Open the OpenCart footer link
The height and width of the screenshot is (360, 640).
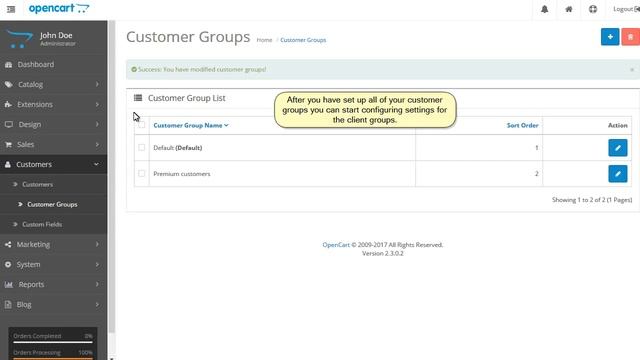click(336, 245)
